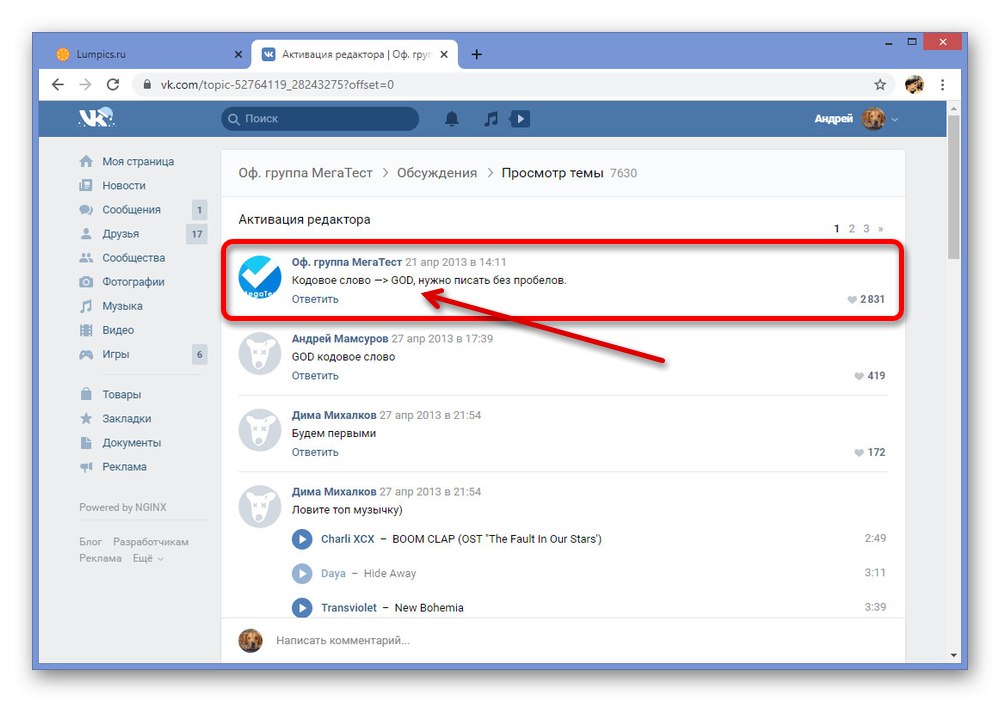Open a new browser tab with plus

[x=476, y=54]
